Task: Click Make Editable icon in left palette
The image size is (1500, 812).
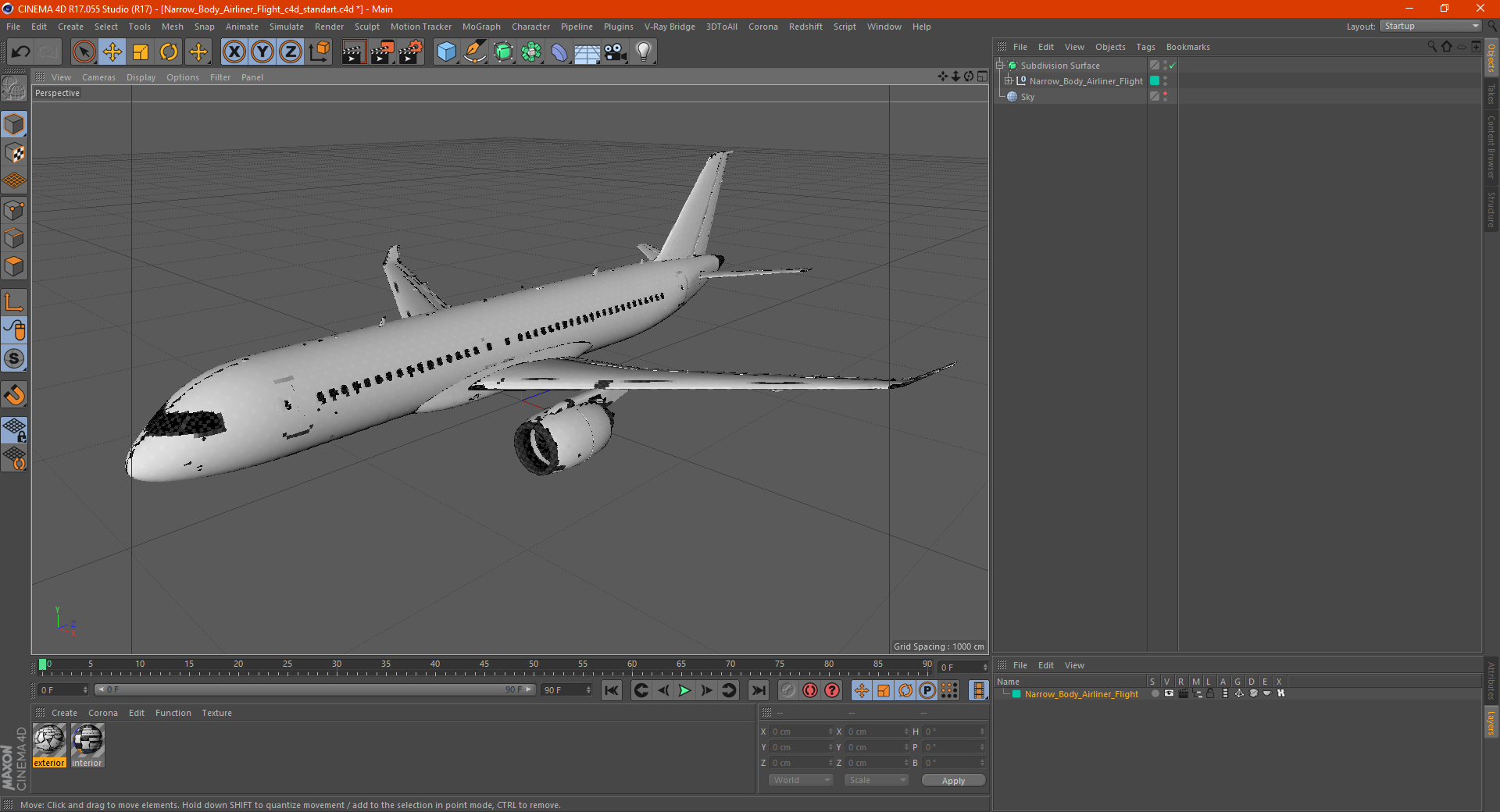Action: (x=14, y=89)
